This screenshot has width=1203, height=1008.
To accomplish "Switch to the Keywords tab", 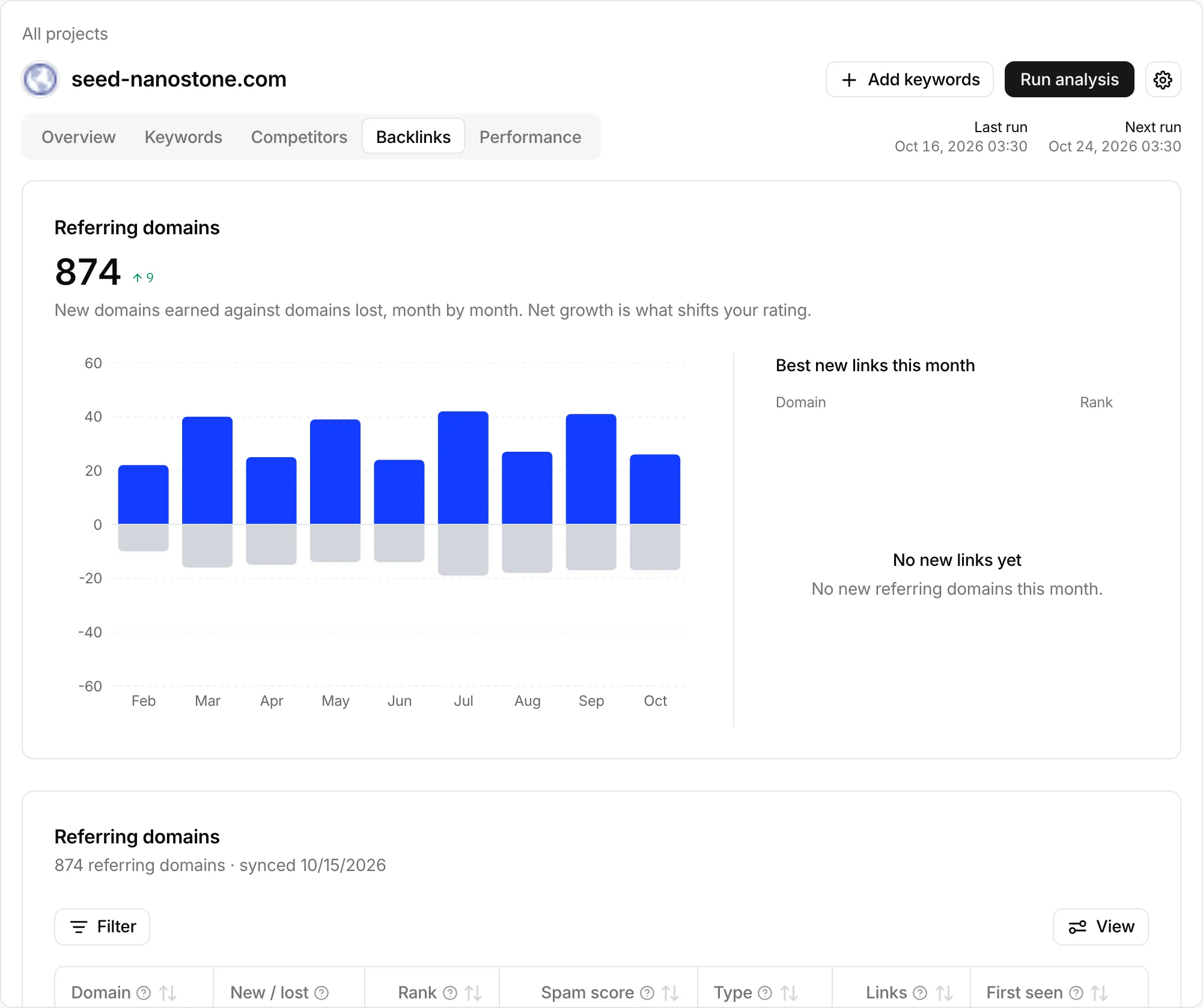I will [x=183, y=137].
